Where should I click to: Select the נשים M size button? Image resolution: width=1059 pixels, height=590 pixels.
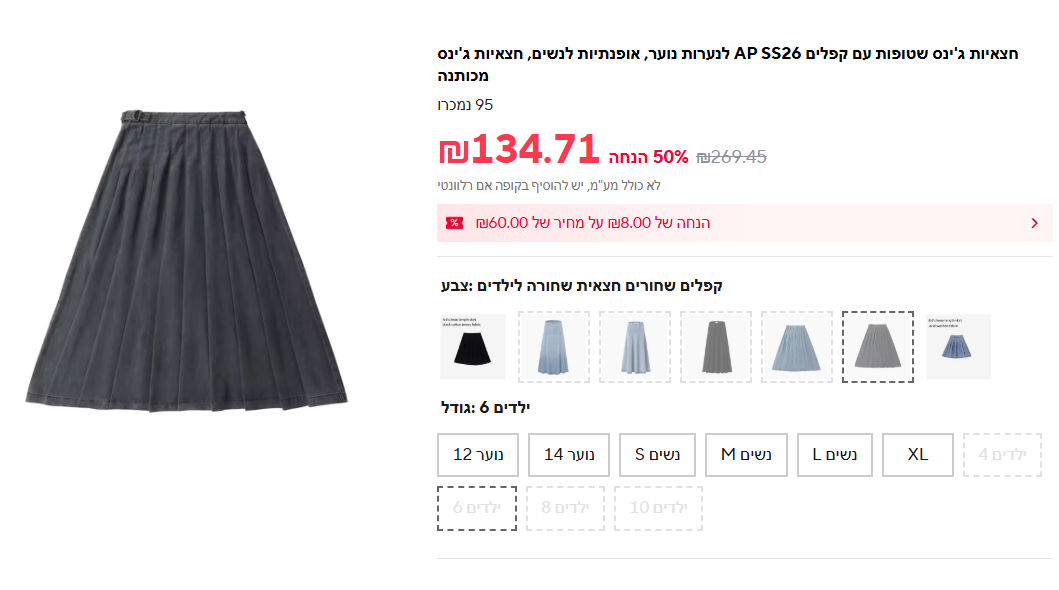(x=745, y=455)
